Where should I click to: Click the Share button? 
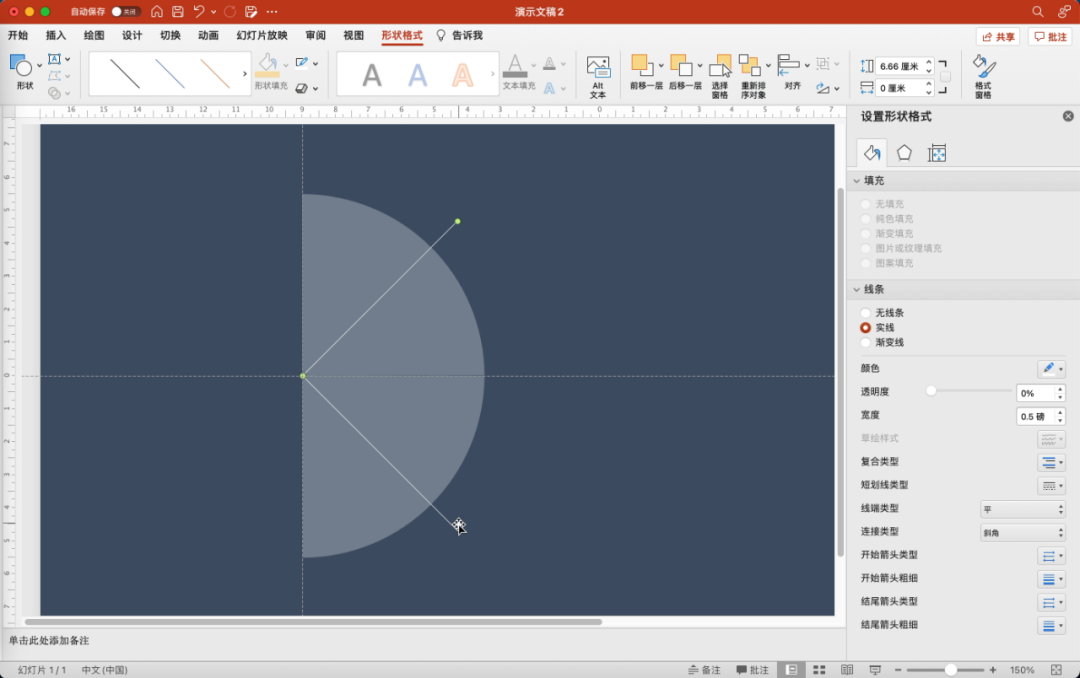tap(998, 37)
